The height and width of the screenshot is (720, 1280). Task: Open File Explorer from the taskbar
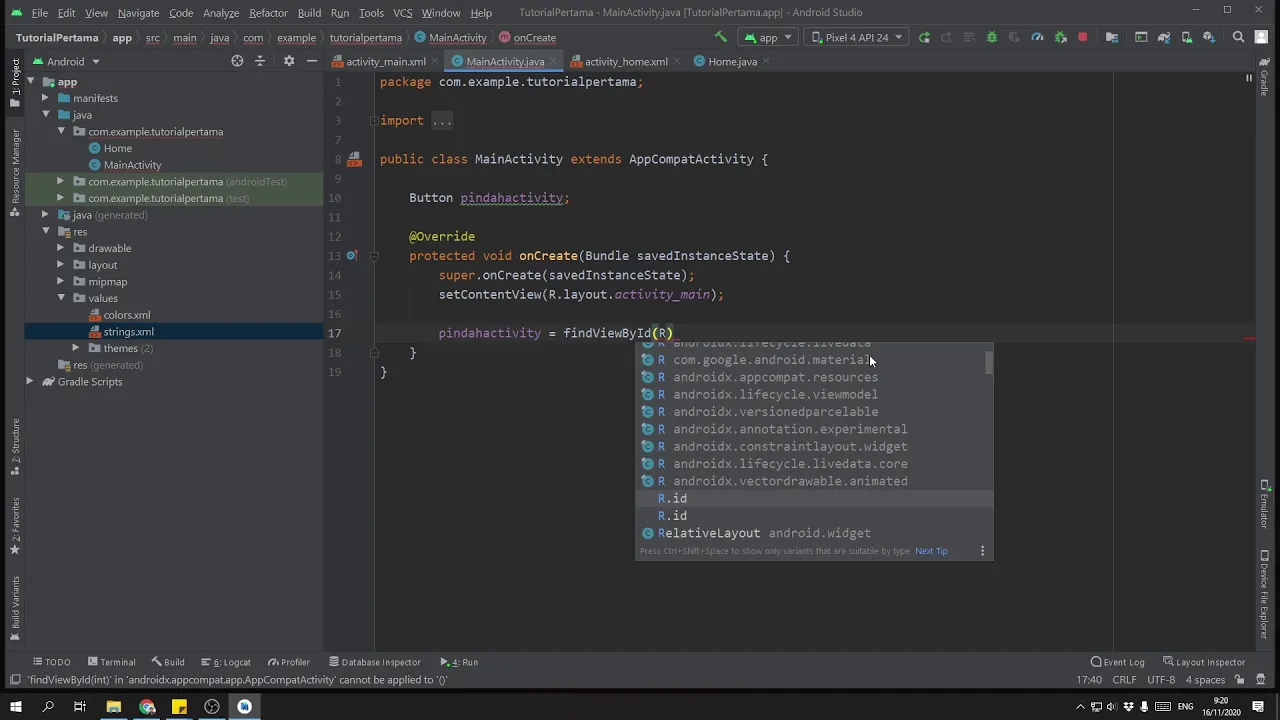[113, 707]
